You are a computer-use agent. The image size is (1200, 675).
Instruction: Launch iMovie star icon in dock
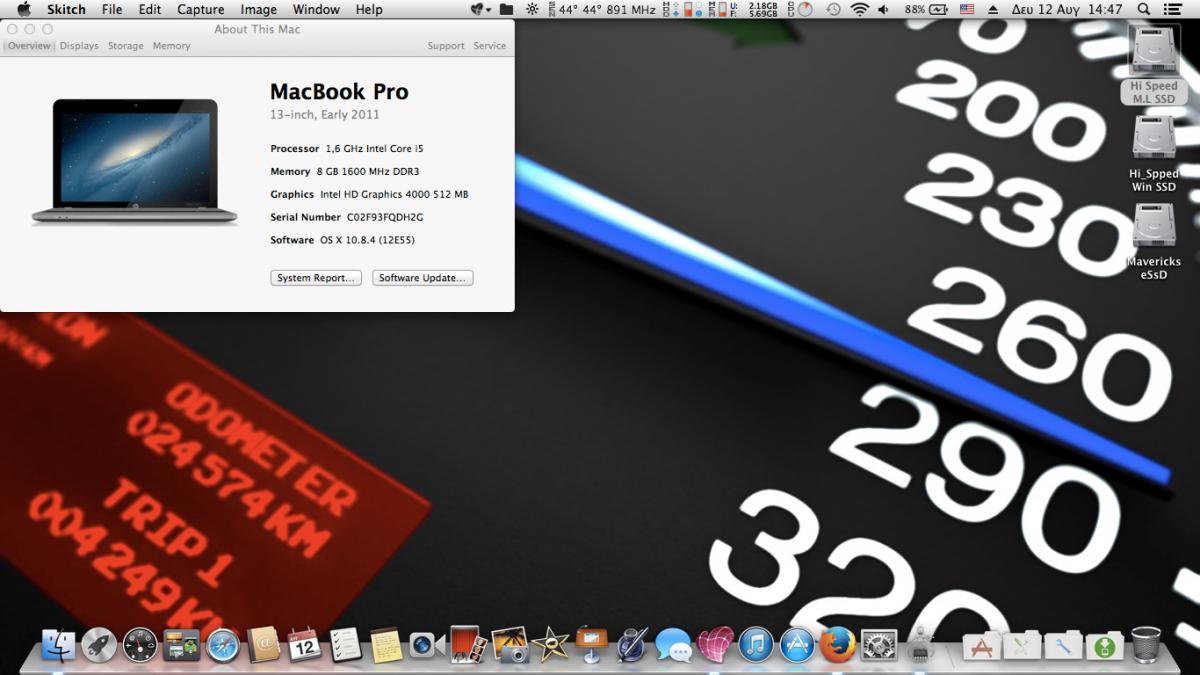click(551, 645)
